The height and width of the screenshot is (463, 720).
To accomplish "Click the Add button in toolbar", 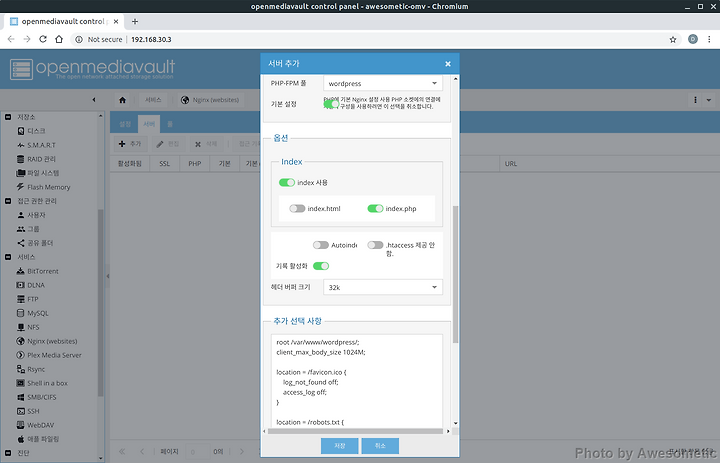I will tap(130, 144).
